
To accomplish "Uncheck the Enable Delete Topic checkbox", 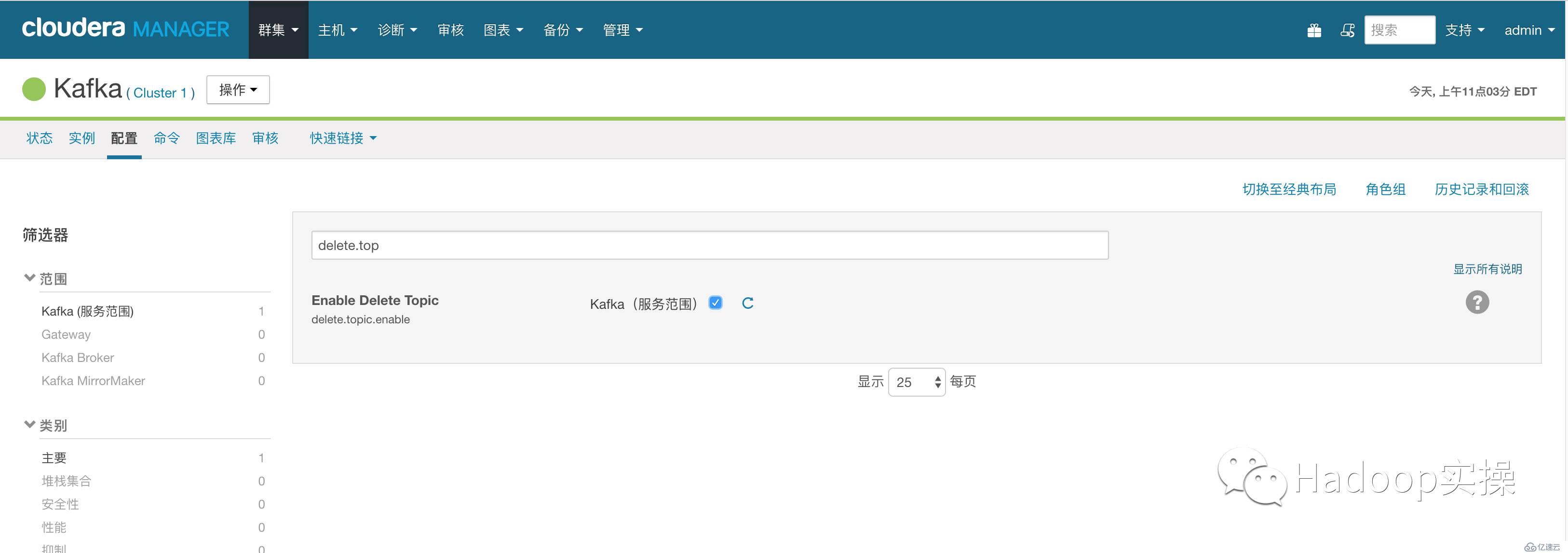I will (715, 302).
